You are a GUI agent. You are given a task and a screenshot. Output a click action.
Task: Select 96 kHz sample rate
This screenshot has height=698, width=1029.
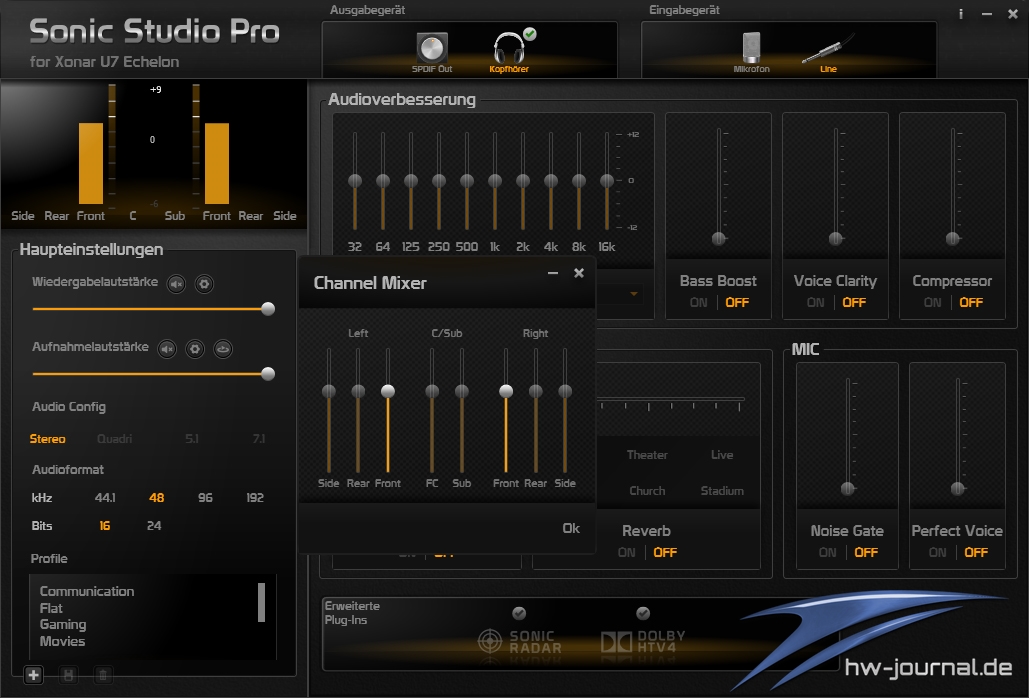(205, 497)
